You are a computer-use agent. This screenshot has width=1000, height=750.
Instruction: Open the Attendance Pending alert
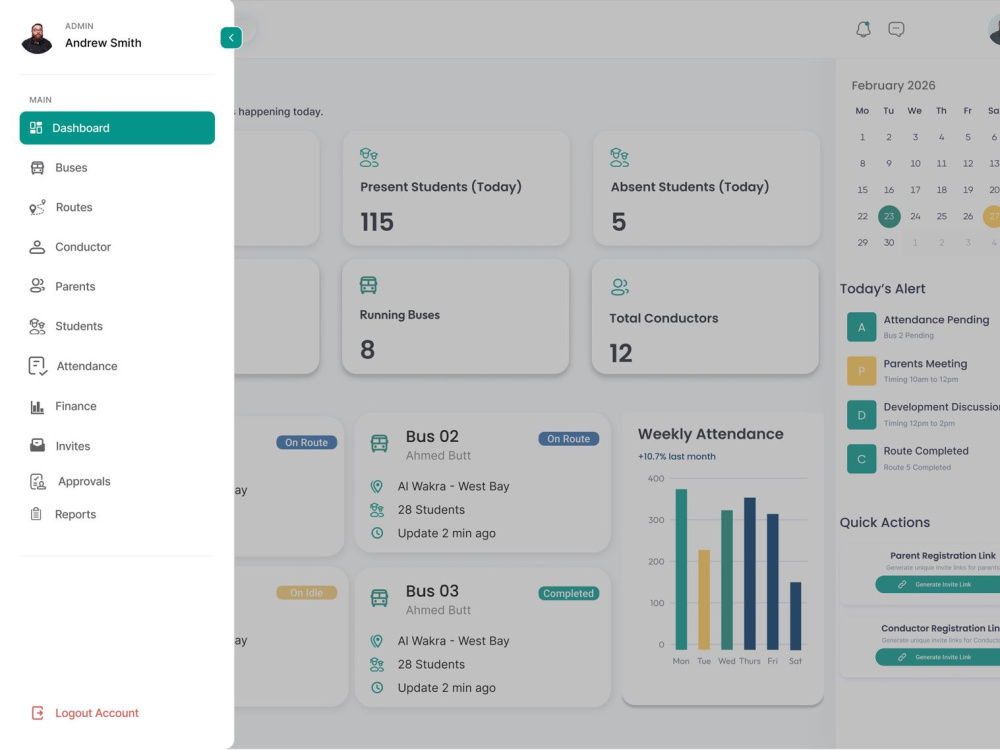coord(923,326)
